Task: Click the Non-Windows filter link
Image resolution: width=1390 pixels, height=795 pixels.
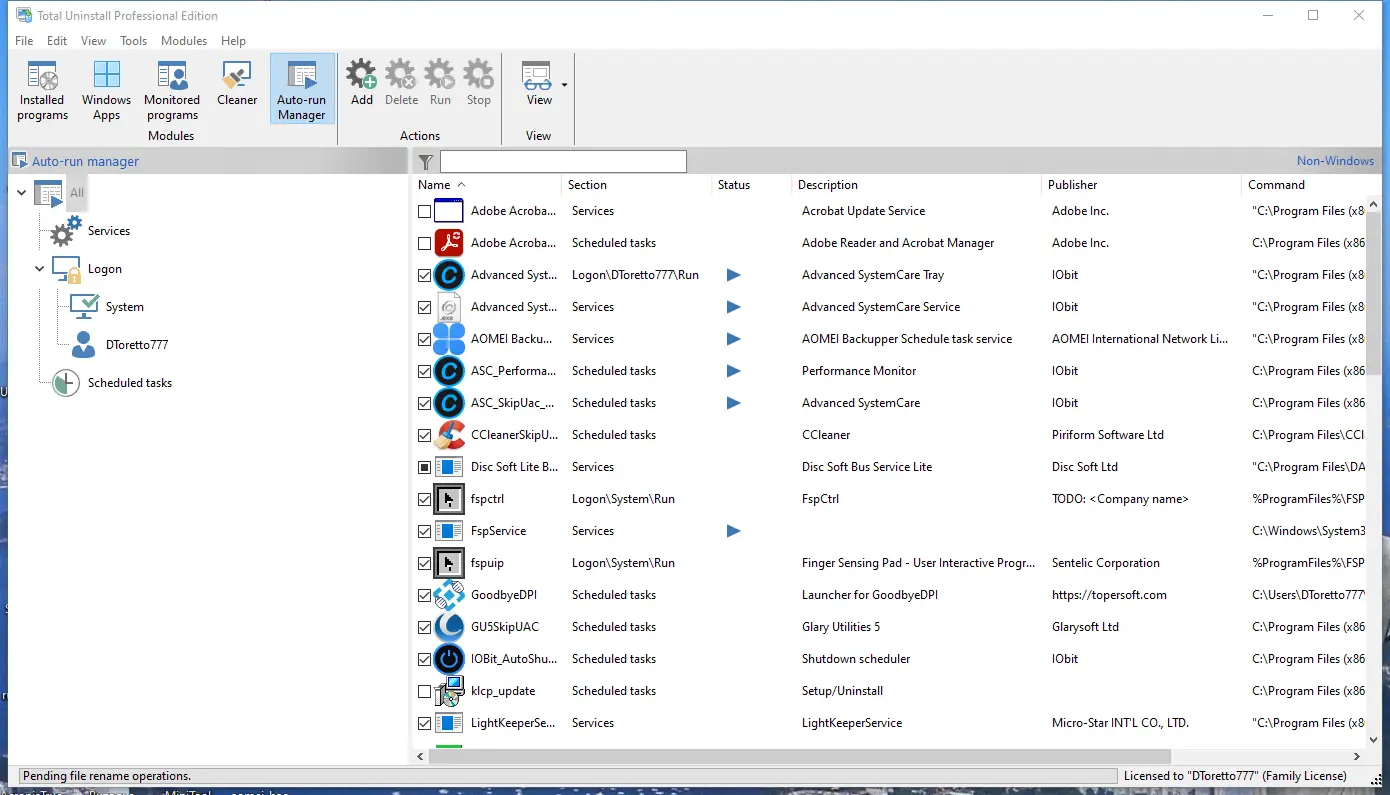Action: [x=1335, y=161]
